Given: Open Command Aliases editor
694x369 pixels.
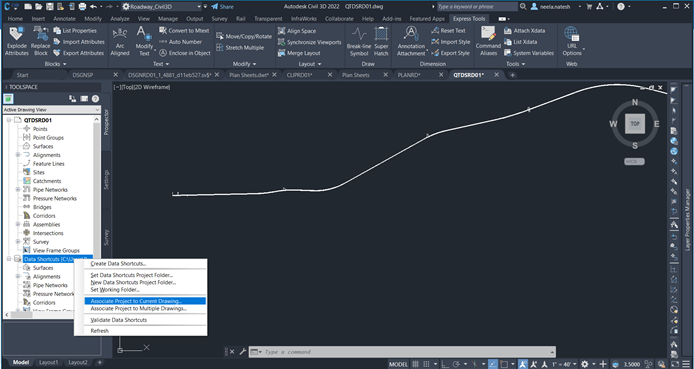Looking at the screenshot, I should (x=488, y=41).
